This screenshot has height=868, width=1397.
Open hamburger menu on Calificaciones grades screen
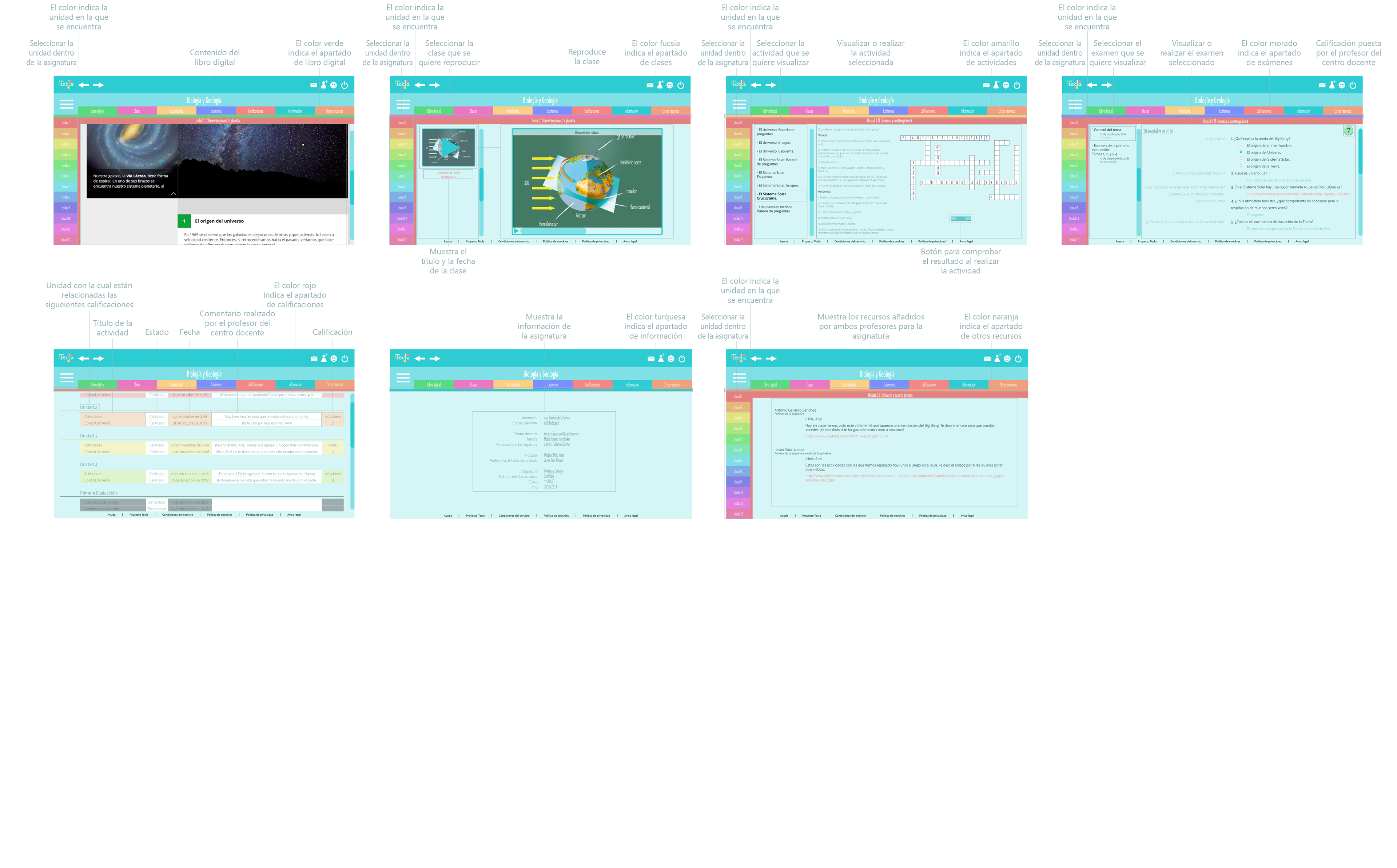(67, 378)
